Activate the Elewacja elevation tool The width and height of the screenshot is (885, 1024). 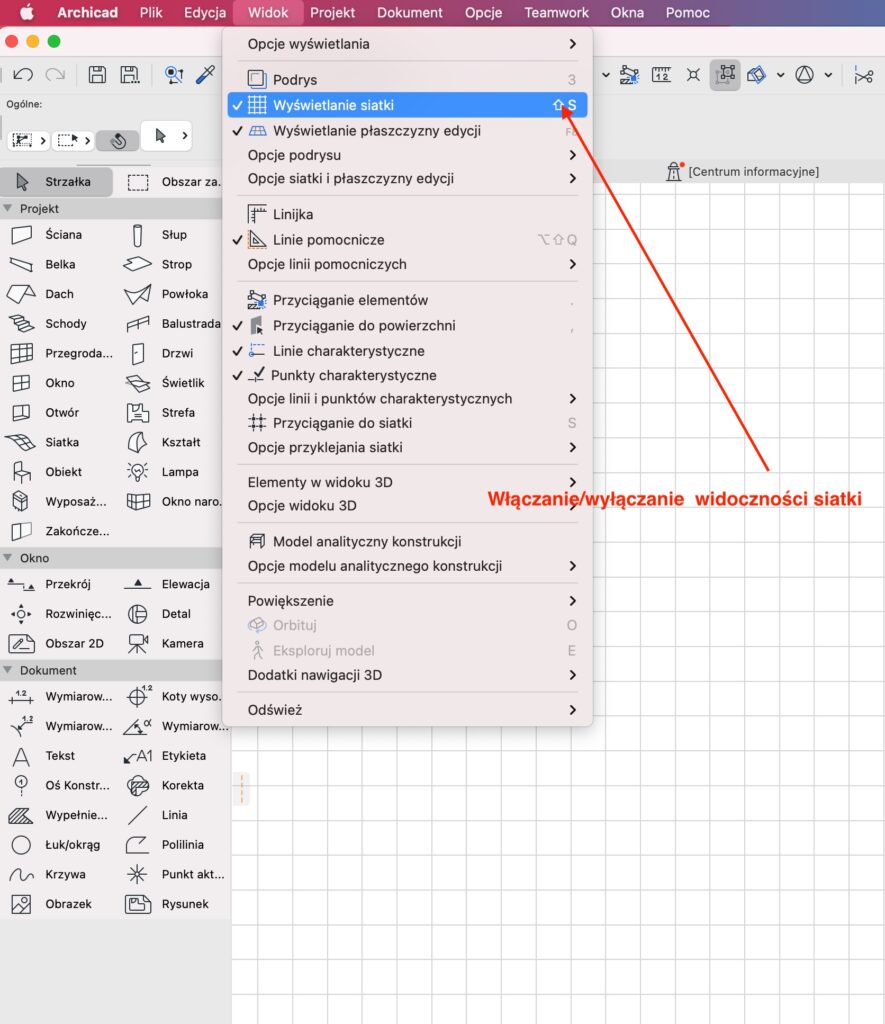167,584
